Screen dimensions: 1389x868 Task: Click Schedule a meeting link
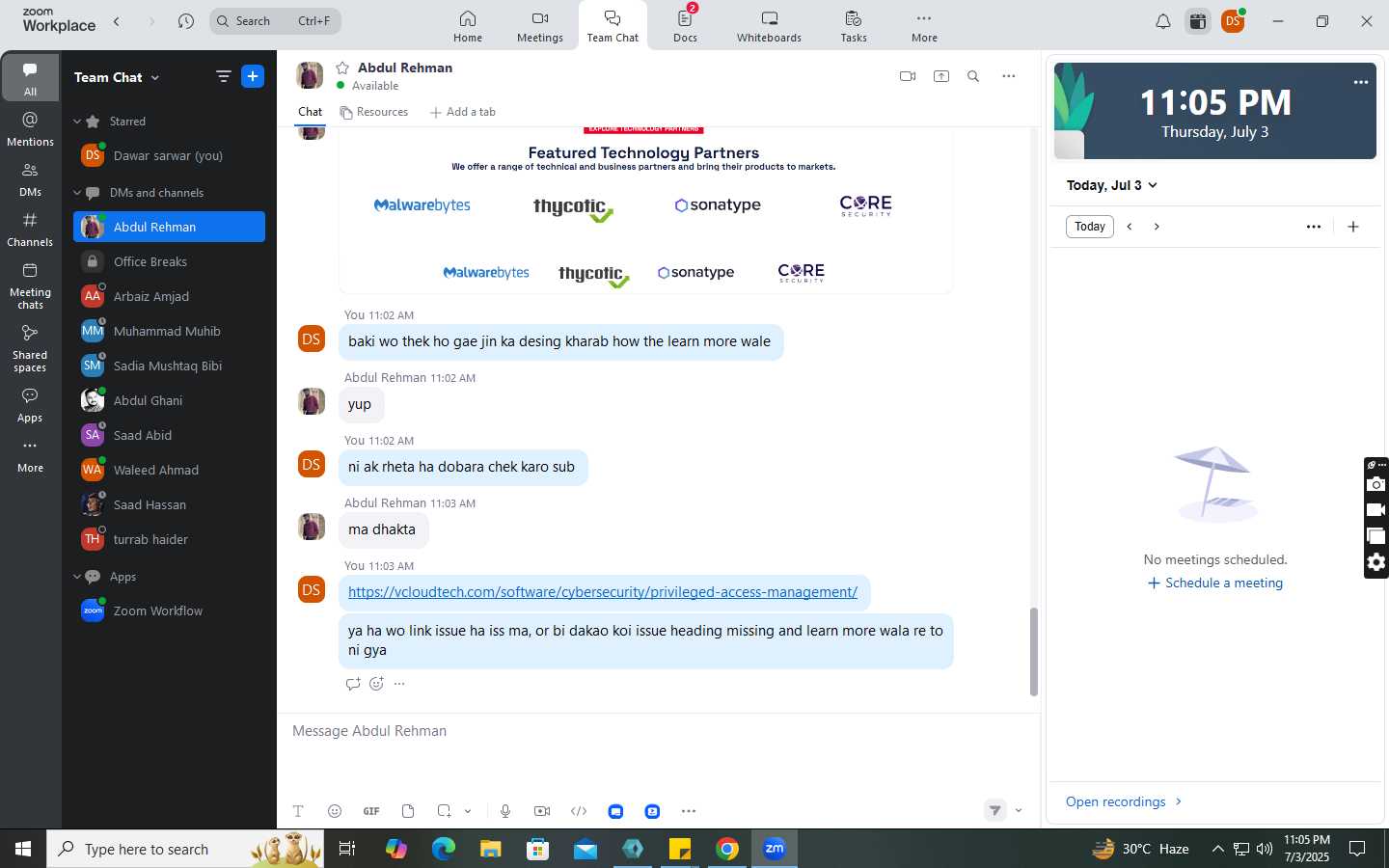pos(1215,583)
